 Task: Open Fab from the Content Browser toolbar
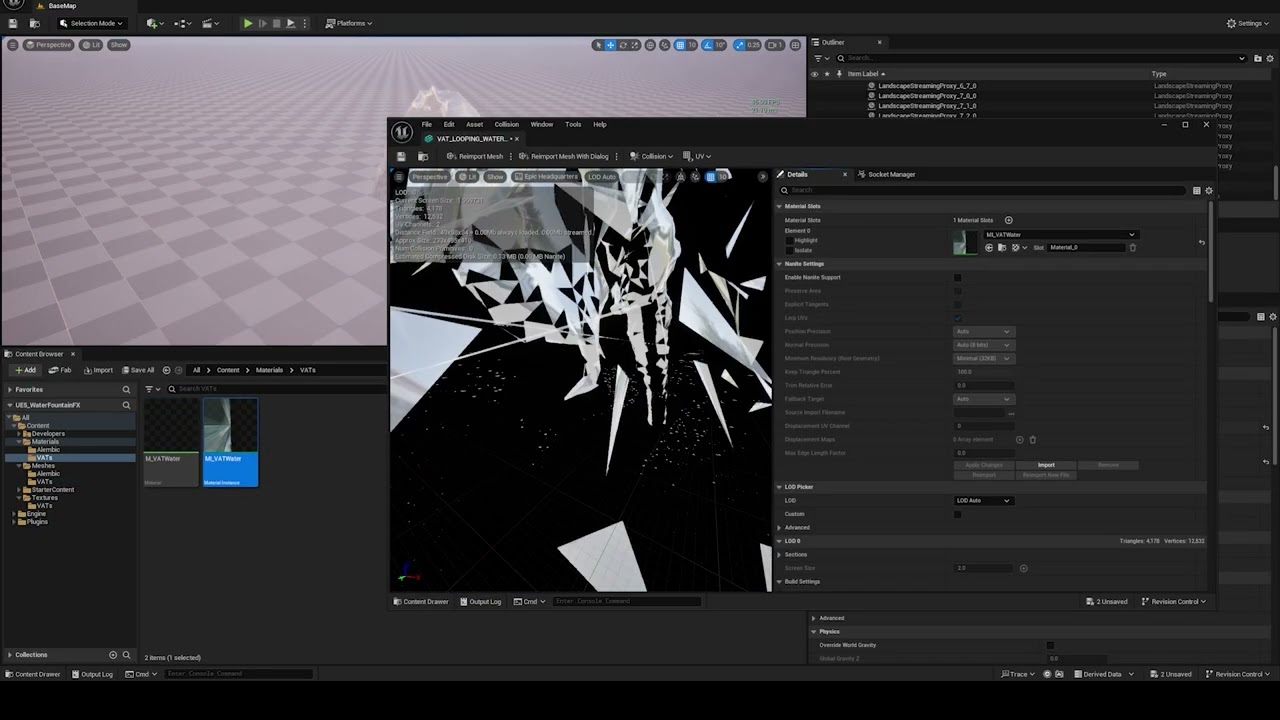point(61,370)
